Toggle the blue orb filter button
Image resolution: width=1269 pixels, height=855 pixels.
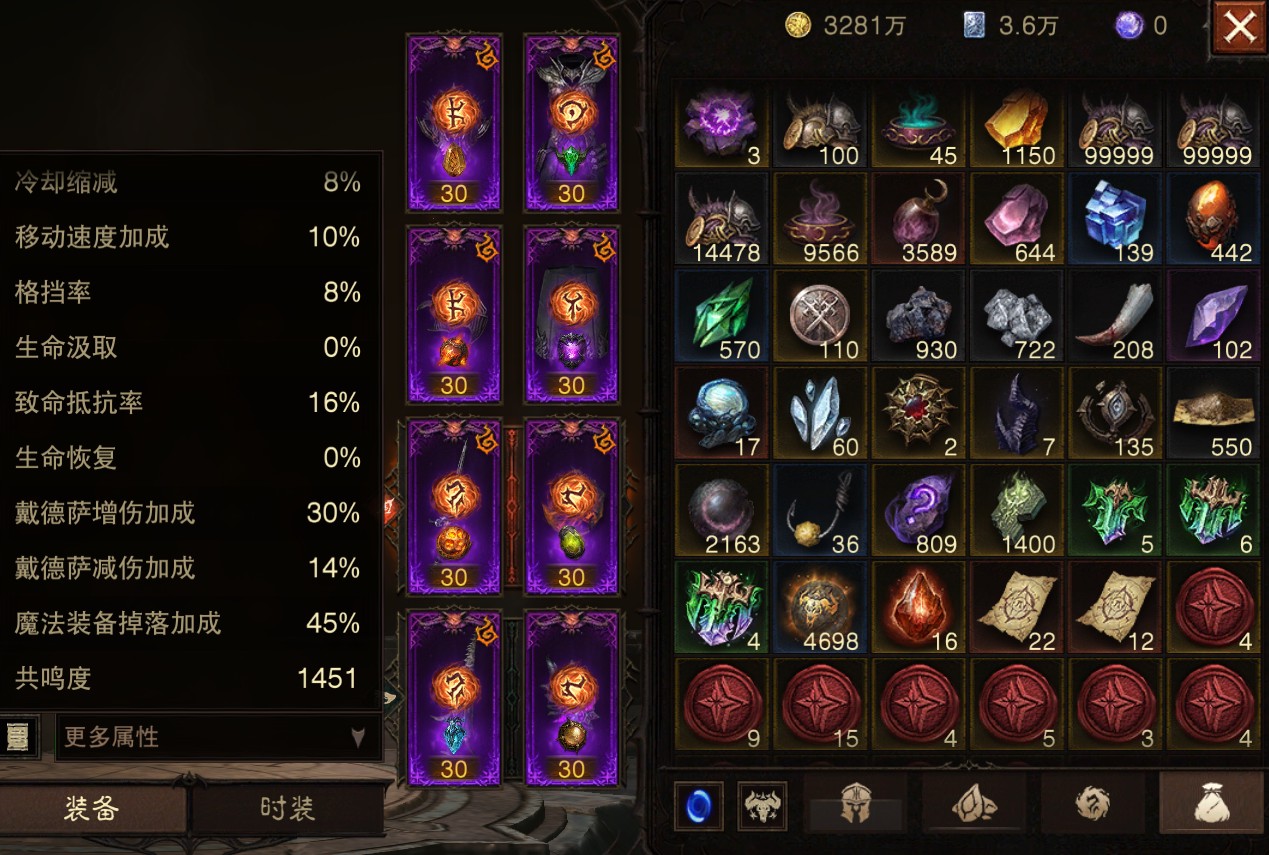[x=698, y=806]
